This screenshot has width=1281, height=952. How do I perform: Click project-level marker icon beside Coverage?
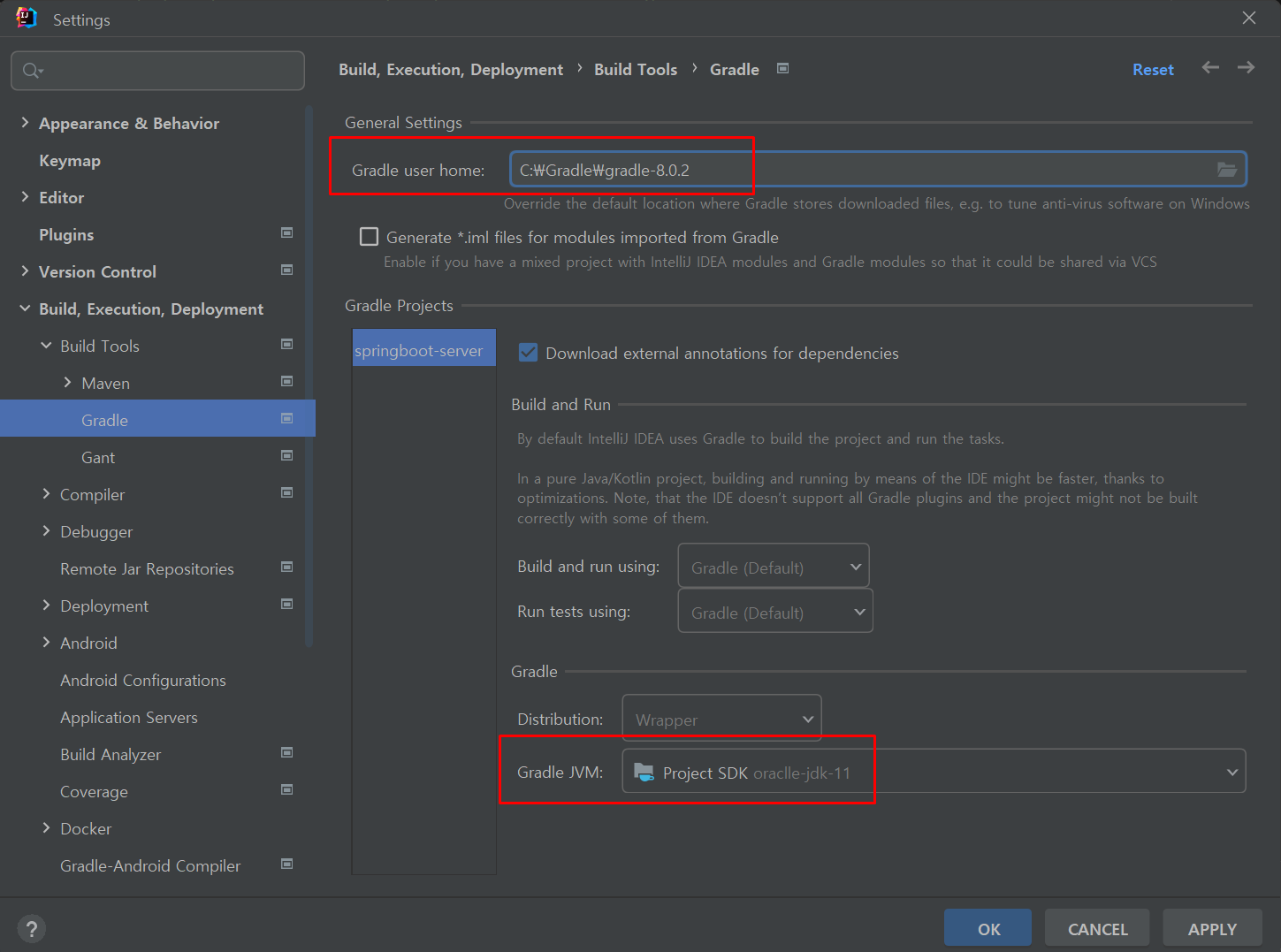coord(286,789)
